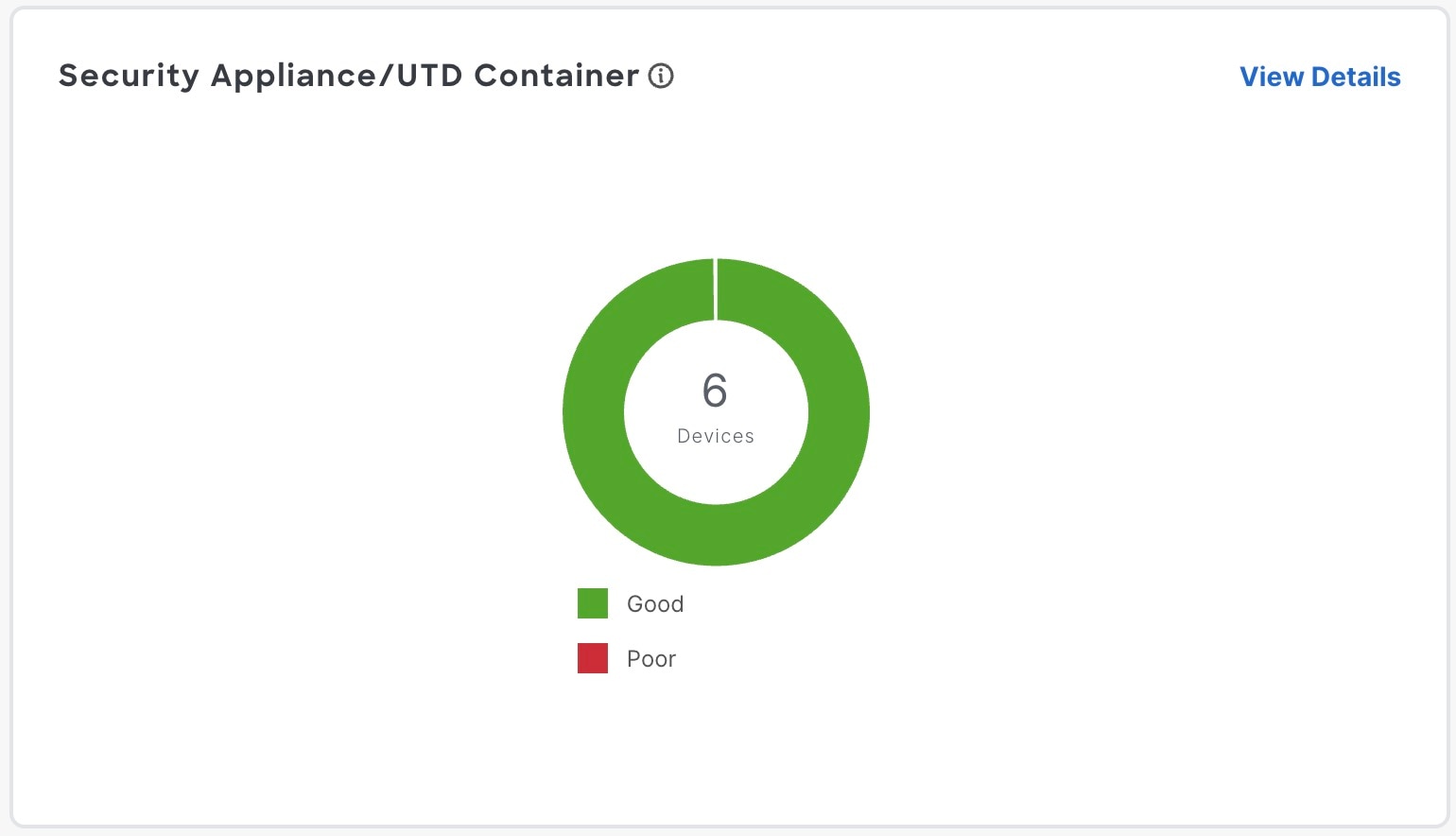Click the Devices label inside the donut

pyautogui.click(x=716, y=436)
